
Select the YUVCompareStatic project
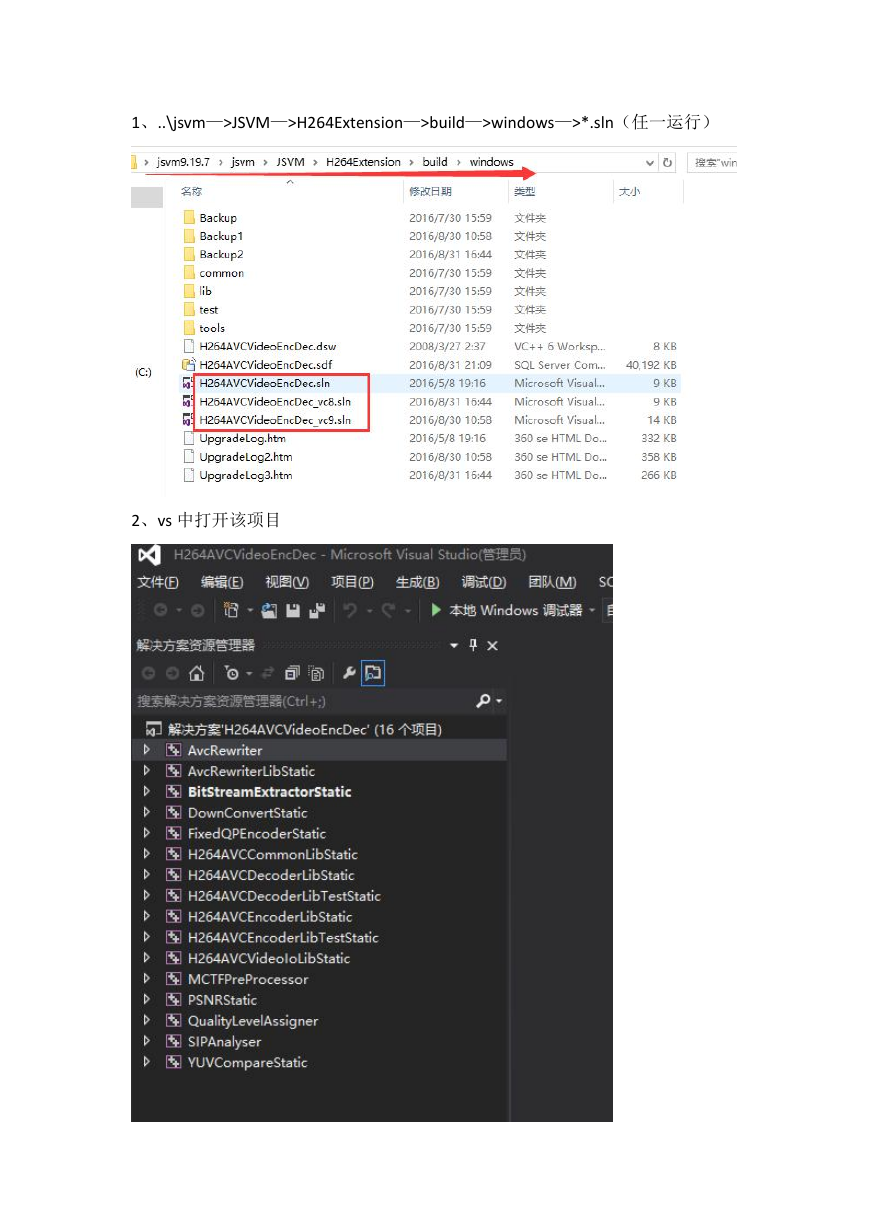[x=247, y=1062]
